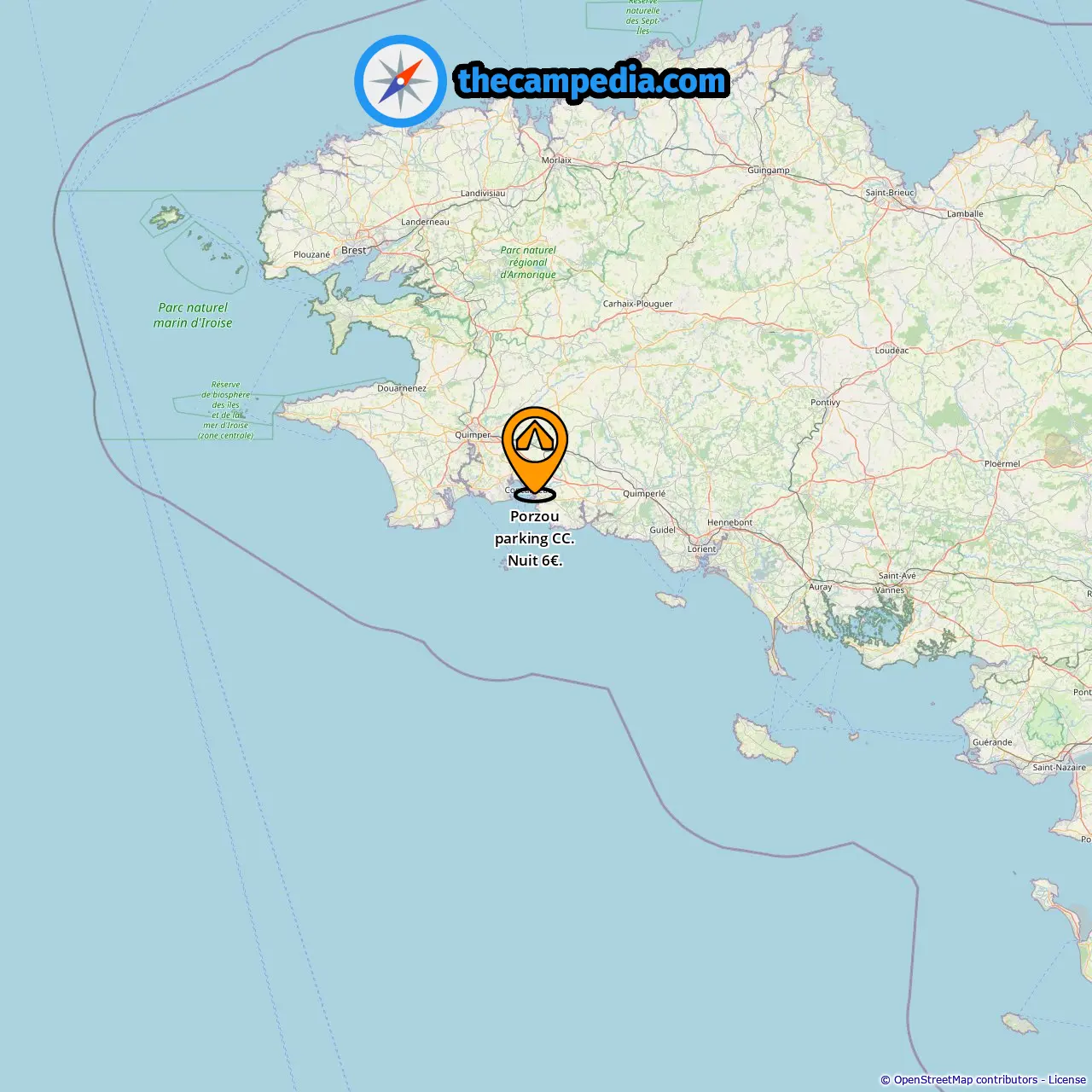Select the Porzou parking CC. label
The height and width of the screenshot is (1092, 1092).
click(x=535, y=538)
